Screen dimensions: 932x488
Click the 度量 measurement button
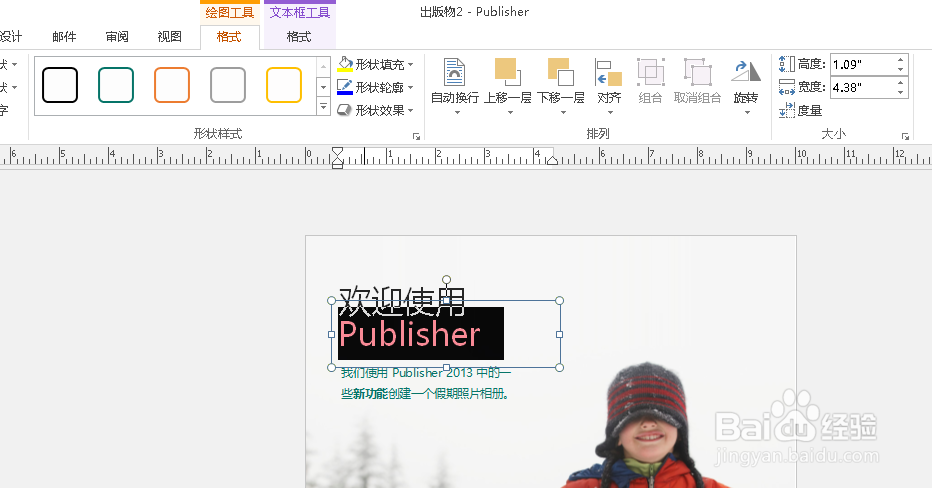coord(801,111)
